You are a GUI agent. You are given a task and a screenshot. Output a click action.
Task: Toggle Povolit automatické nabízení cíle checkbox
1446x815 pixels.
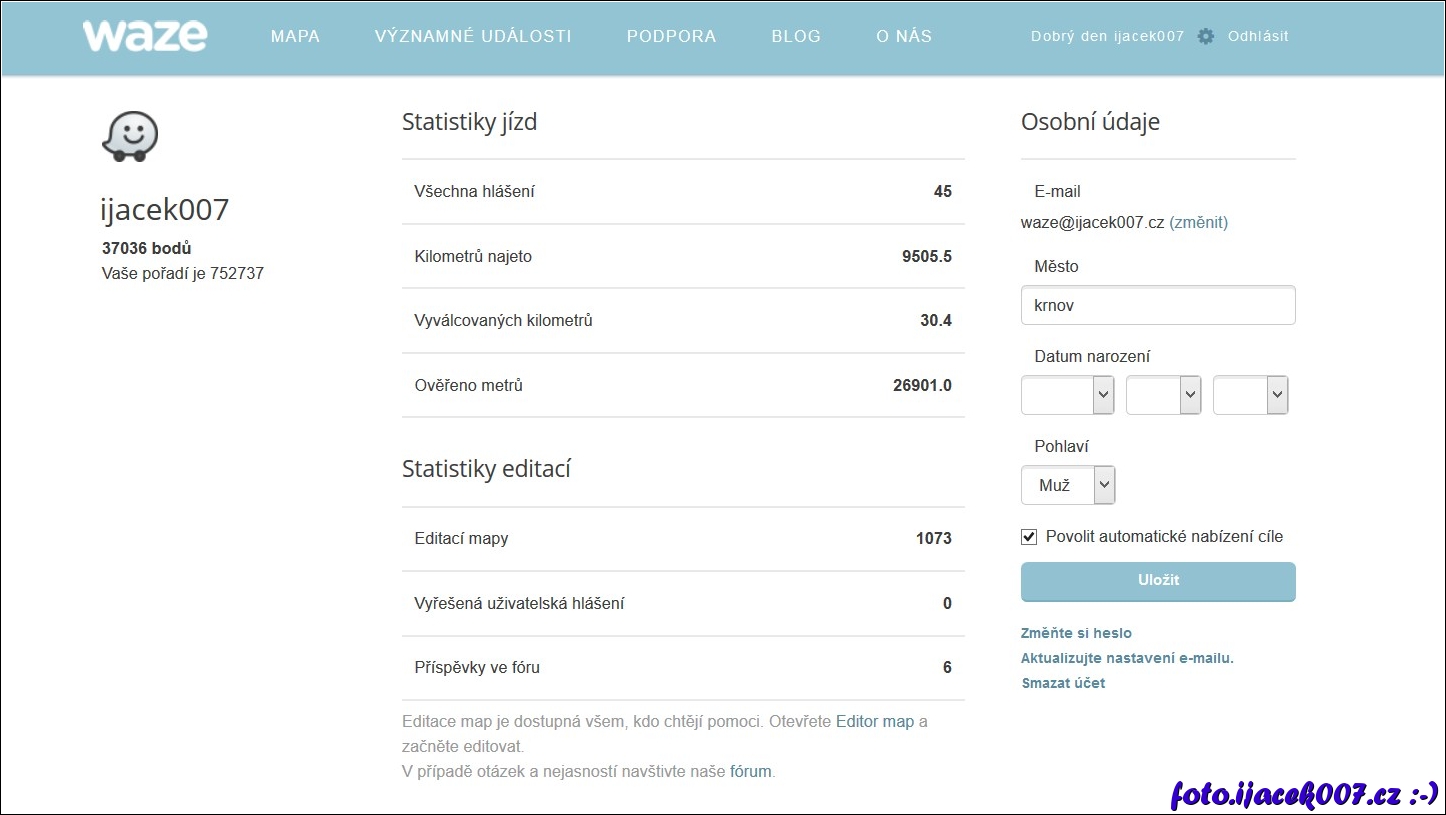1029,537
